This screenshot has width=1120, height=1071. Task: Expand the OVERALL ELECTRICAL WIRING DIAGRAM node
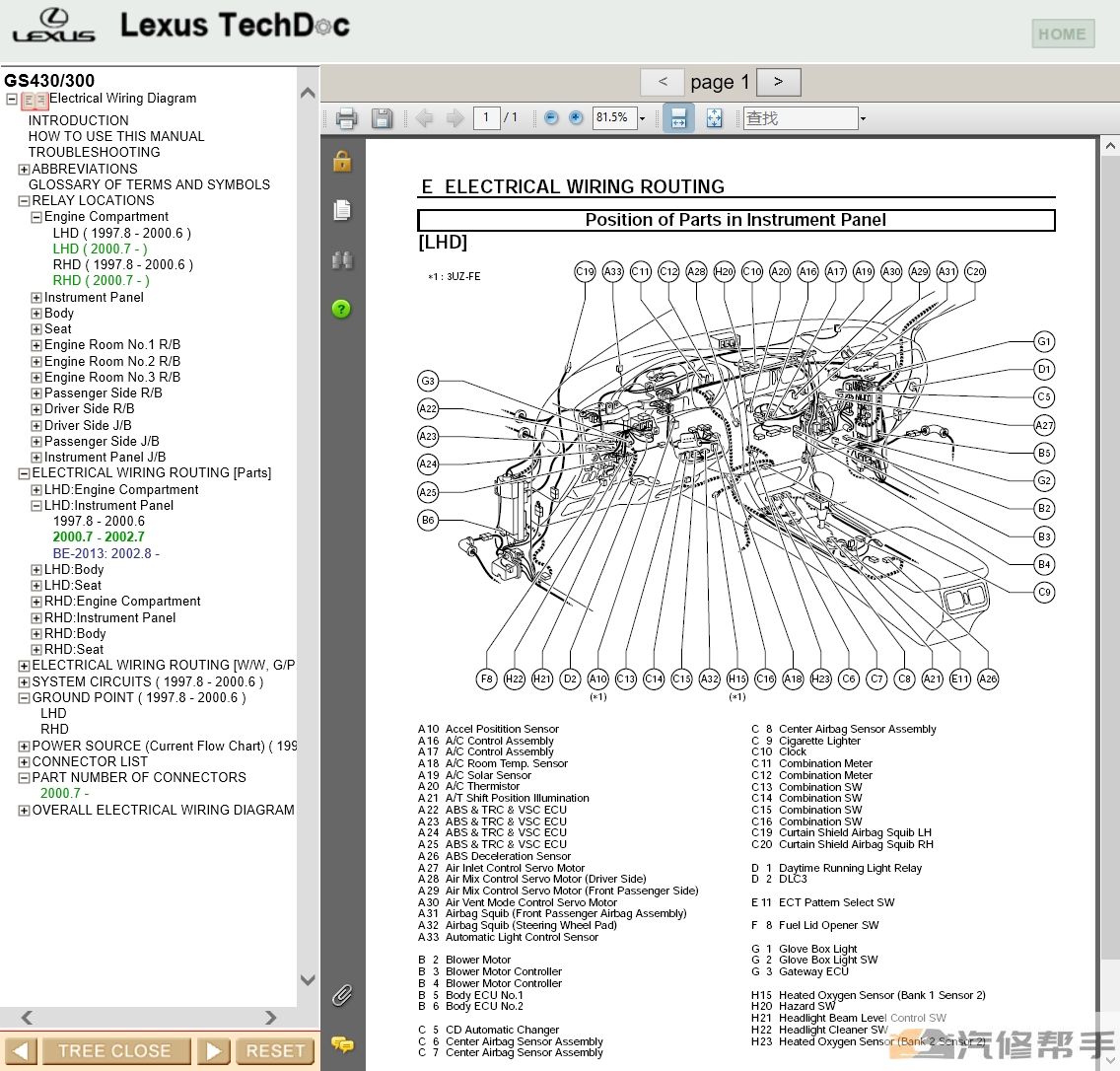pyautogui.click(x=24, y=811)
